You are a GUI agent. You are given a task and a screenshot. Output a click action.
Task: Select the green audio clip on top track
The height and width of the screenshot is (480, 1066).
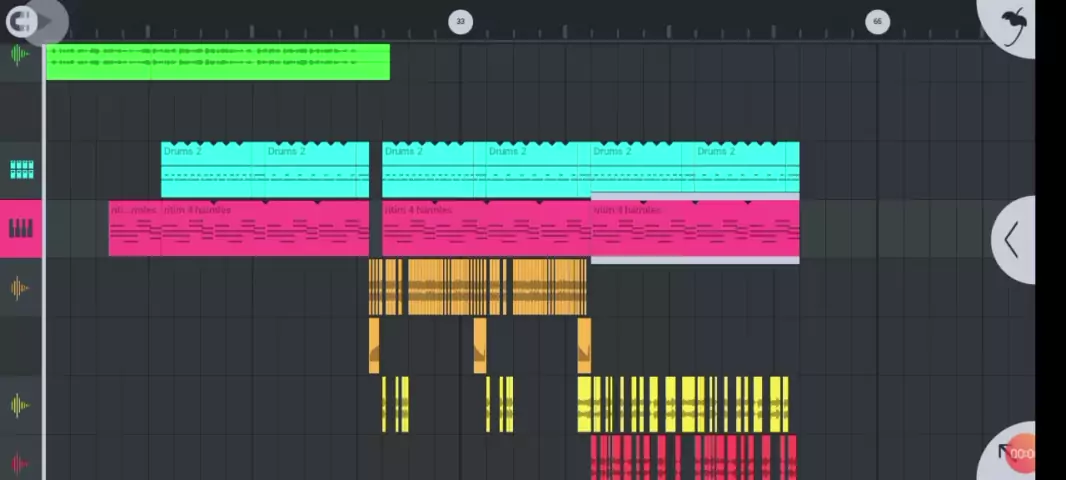click(217, 62)
